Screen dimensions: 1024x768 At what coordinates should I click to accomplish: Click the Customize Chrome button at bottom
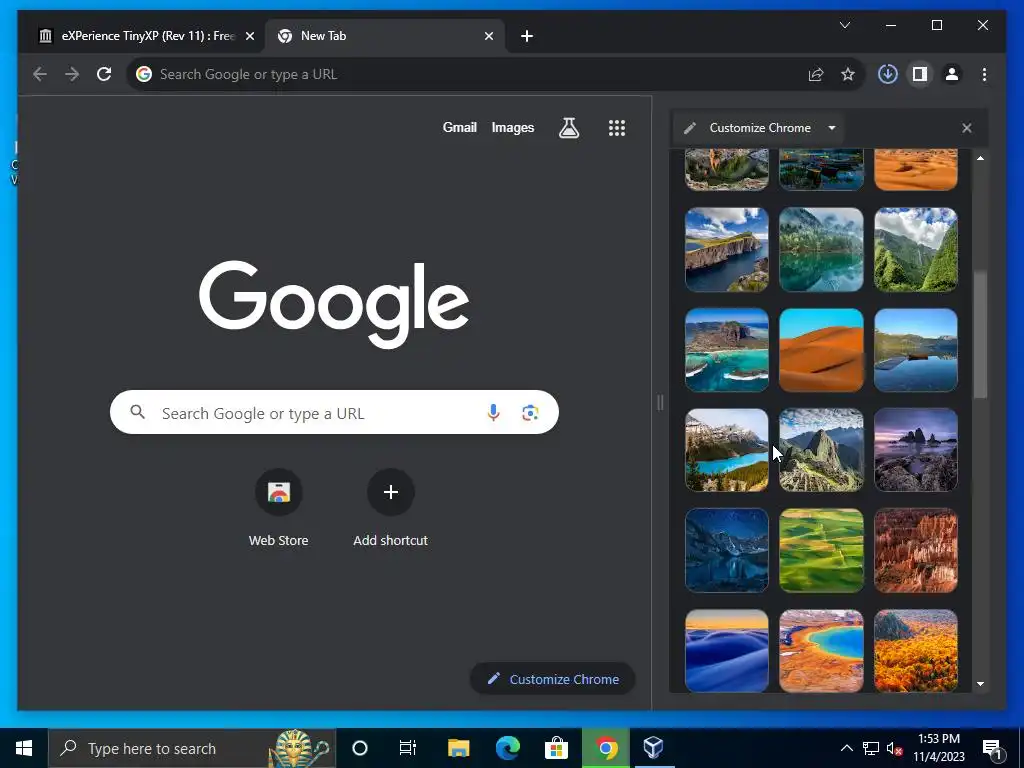(x=552, y=679)
